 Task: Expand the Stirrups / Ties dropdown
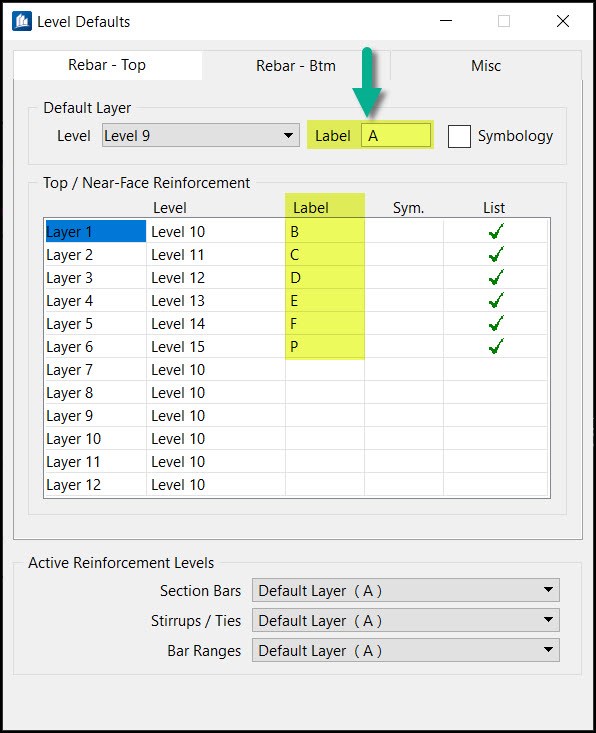pos(406,620)
